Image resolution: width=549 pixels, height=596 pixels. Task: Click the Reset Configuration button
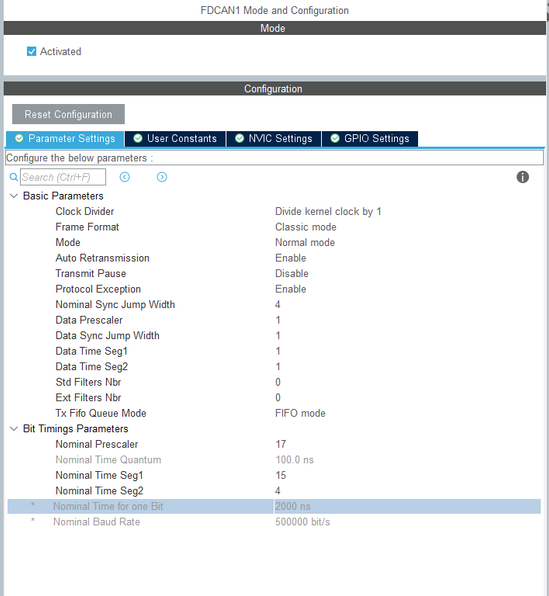click(68, 114)
